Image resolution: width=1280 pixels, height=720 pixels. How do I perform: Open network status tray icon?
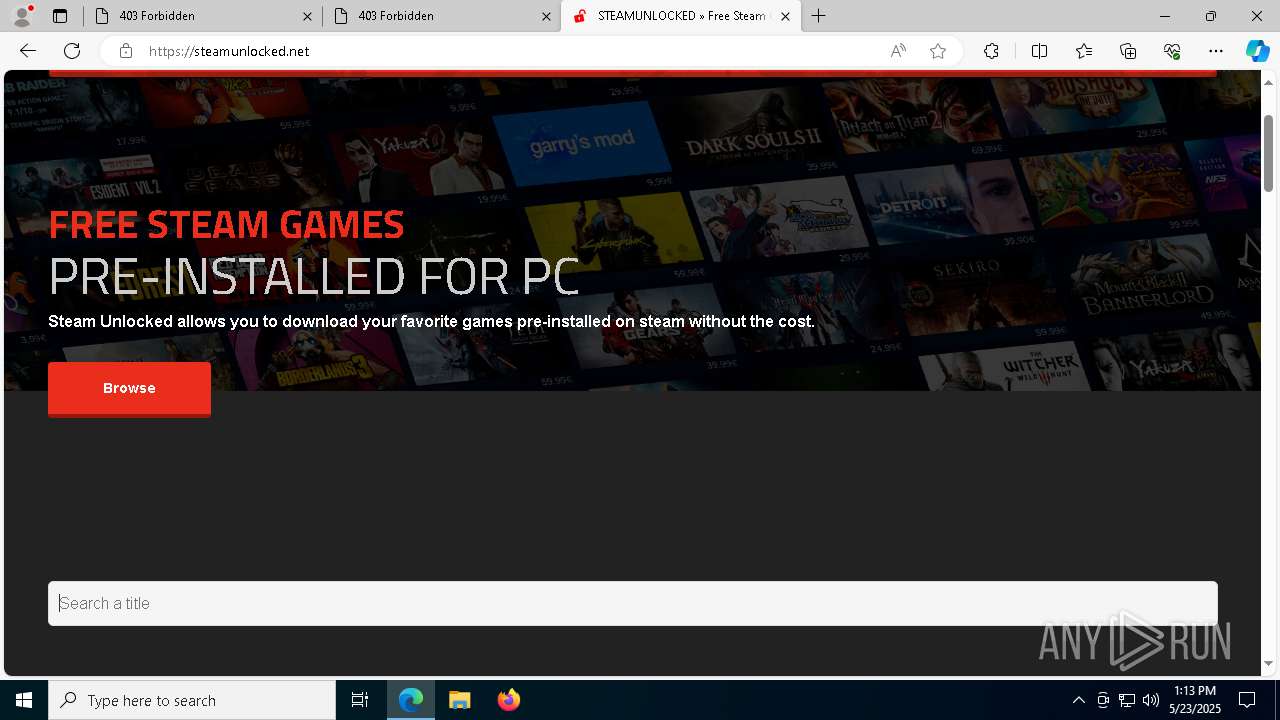(1127, 700)
